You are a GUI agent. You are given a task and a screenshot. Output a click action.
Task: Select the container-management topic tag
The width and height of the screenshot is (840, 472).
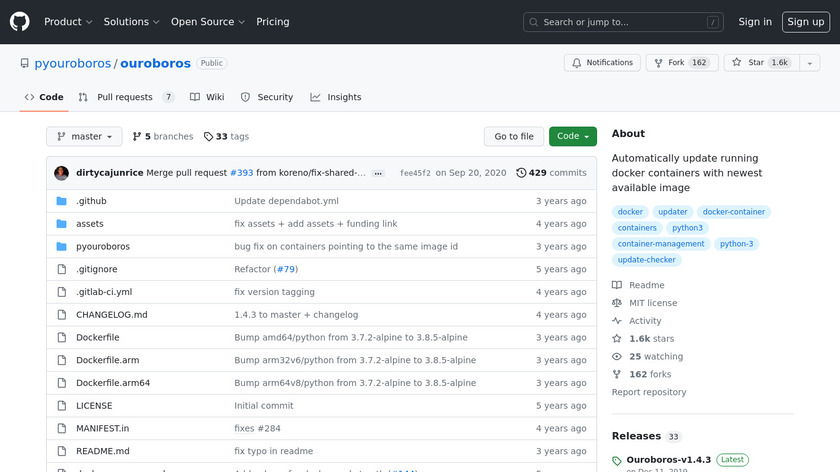click(x=661, y=244)
